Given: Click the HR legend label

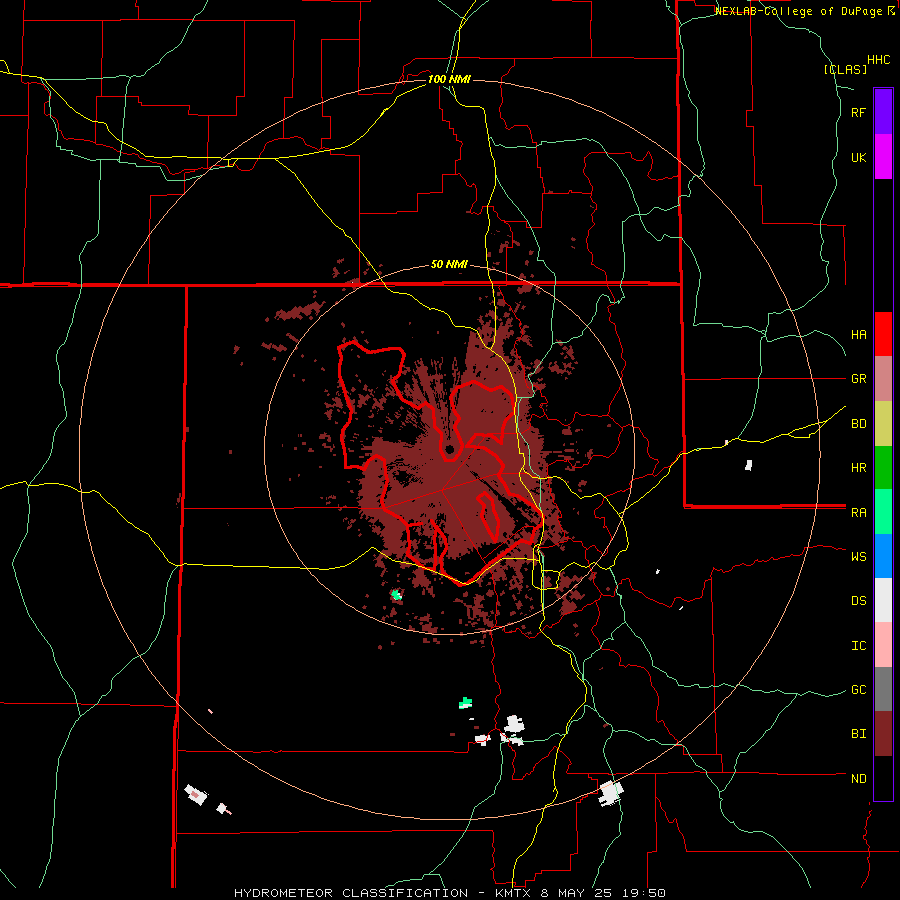Looking at the screenshot, I should click(858, 468).
